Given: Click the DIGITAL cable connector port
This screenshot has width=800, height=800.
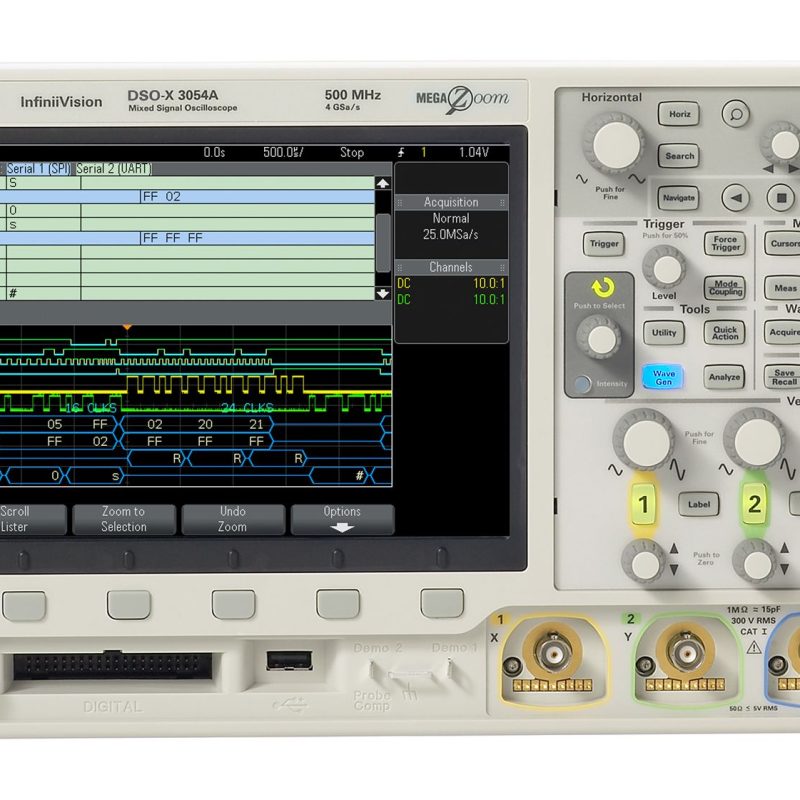Looking at the screenshot, I should (112, 666).
